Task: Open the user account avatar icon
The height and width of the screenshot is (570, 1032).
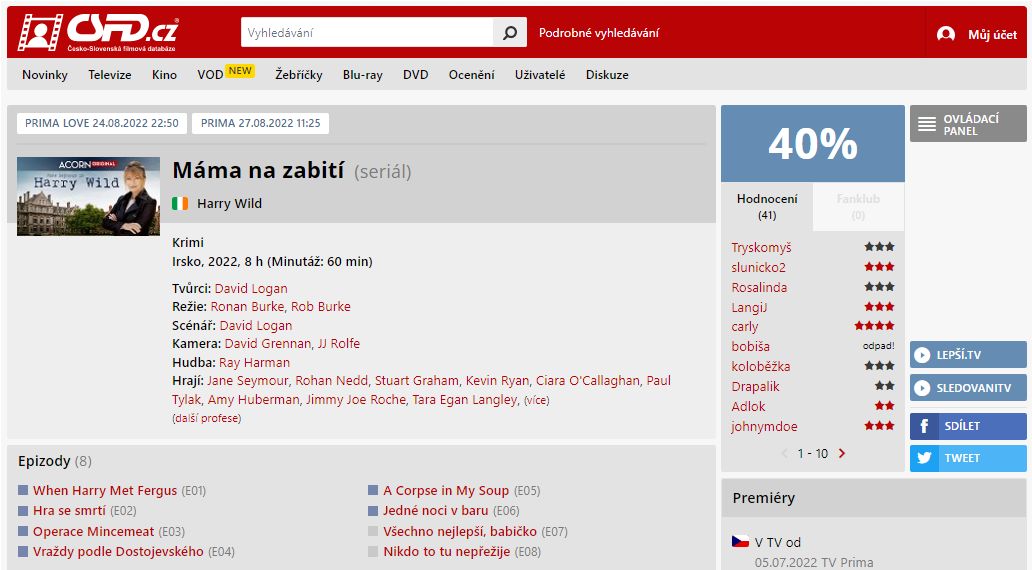Action: (946, 34)
